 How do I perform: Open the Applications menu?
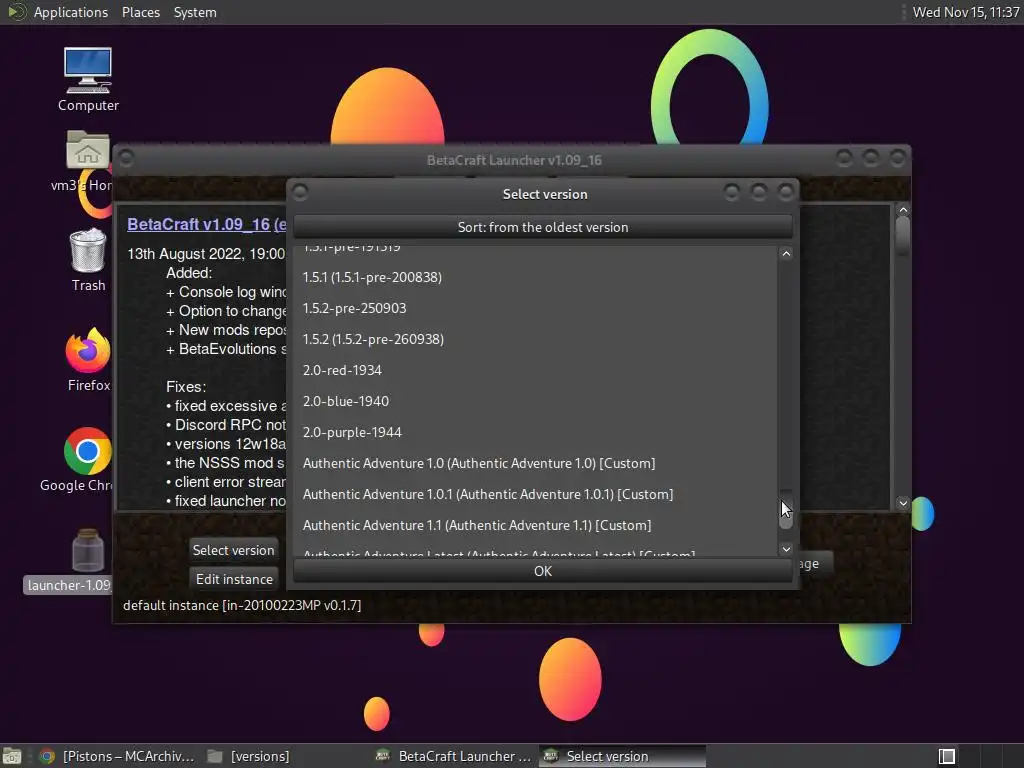coord(71,12)
